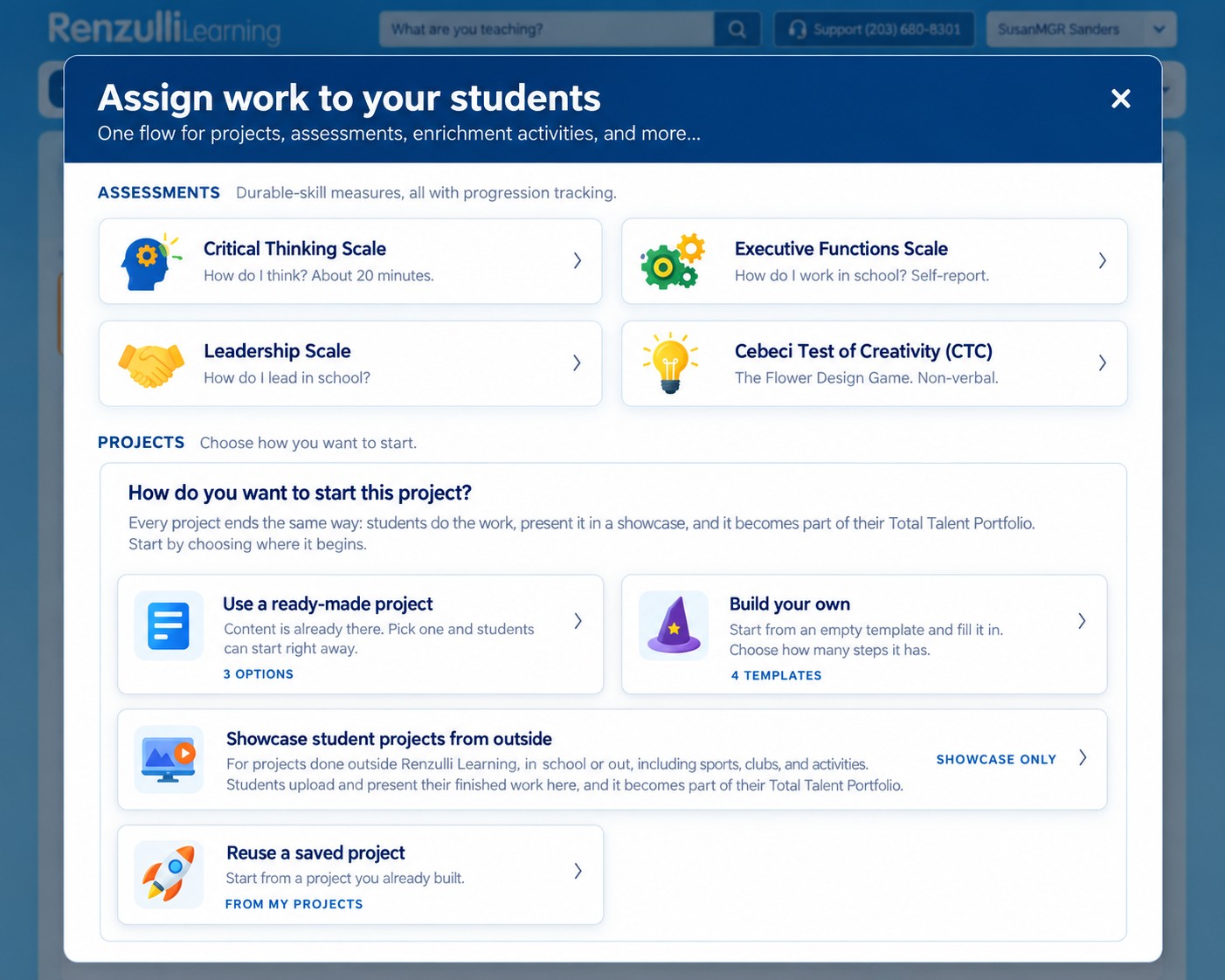Open Critical Thinking Scale chevron arrow
Screen dimensions: 1225x980
tap(577, 260)
